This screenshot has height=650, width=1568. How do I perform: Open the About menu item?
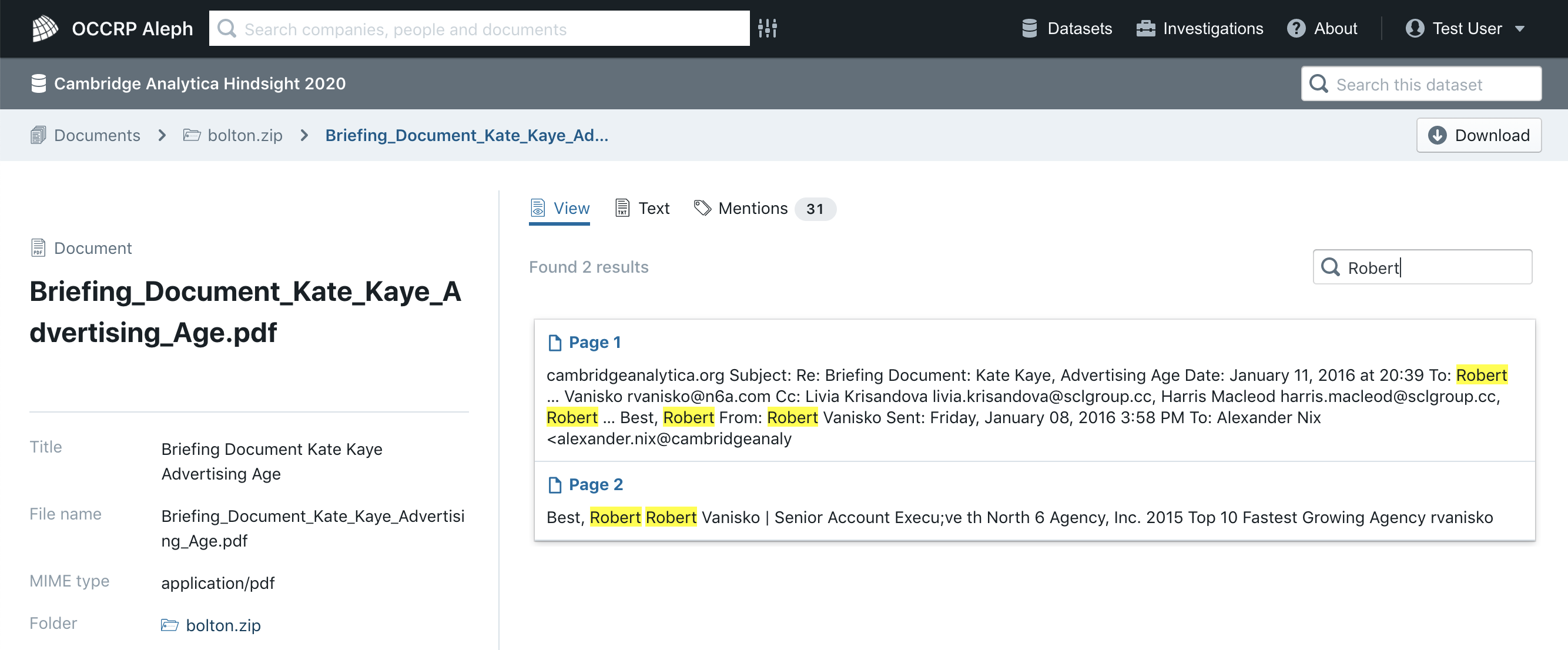coord(1322,29)
